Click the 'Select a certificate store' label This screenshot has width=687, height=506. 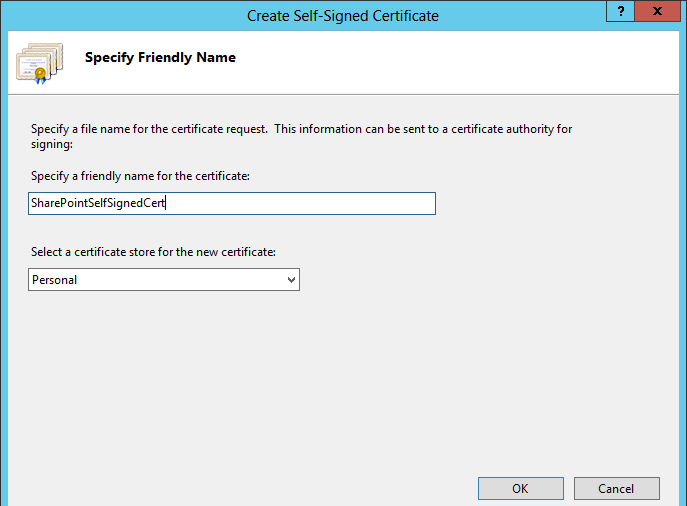tap(153, 252)
